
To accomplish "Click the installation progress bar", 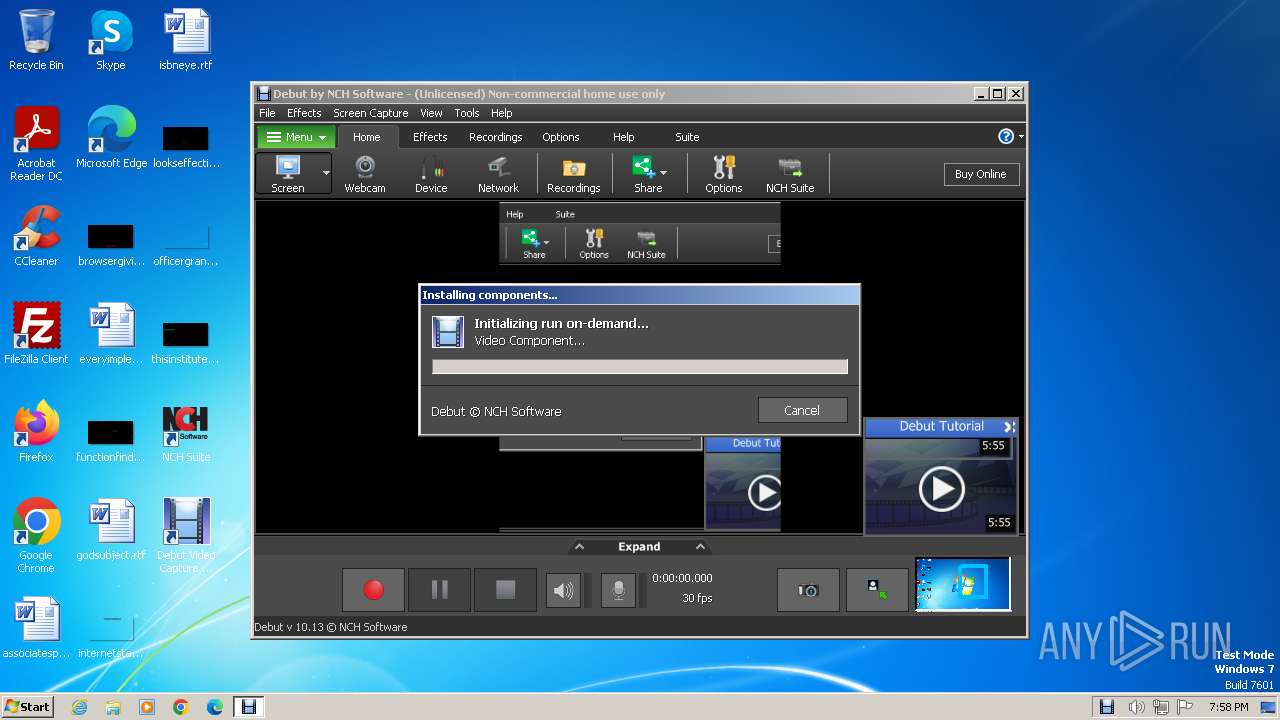I will (640, 367).
